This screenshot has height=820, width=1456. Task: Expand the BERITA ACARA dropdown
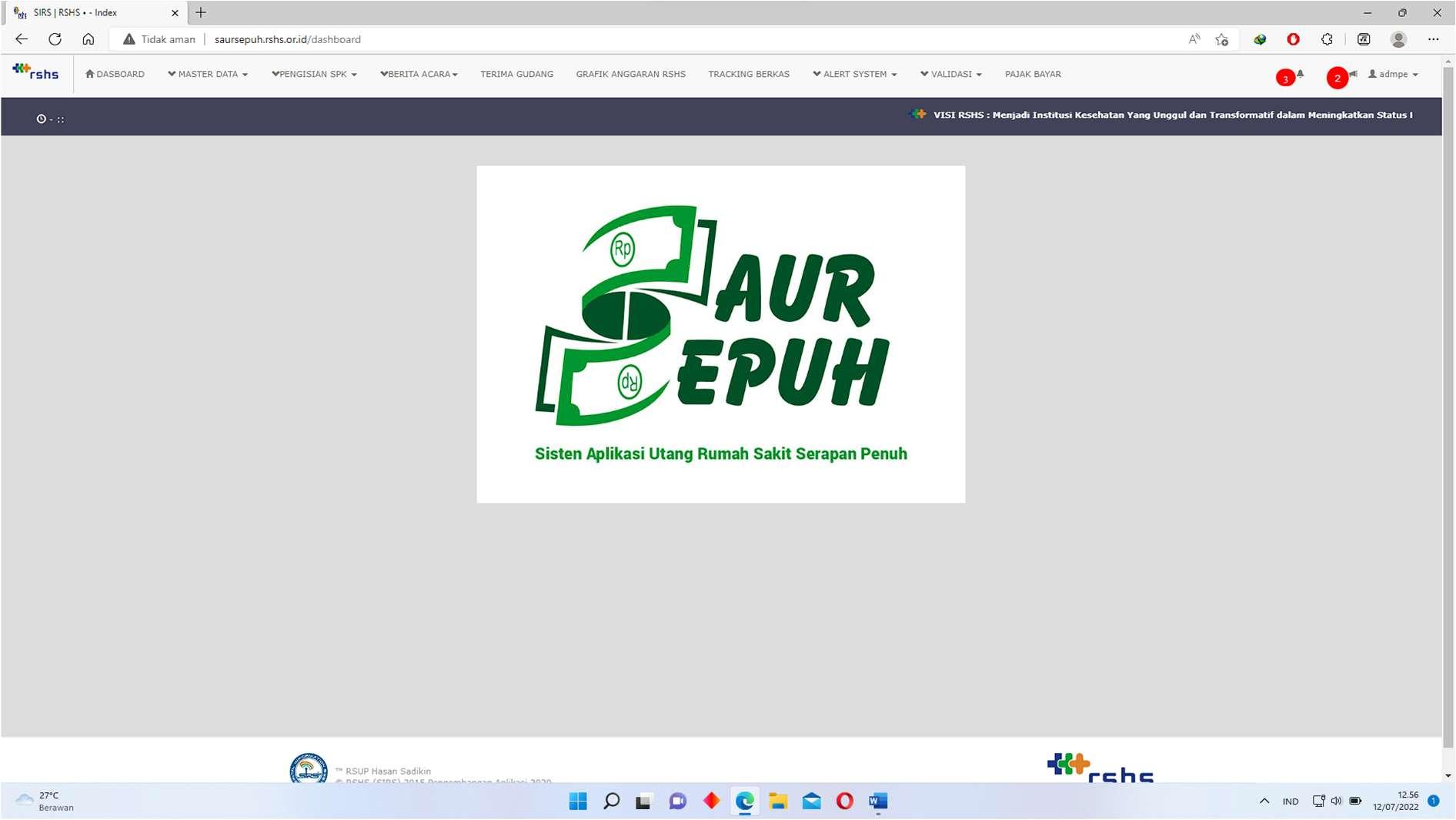point(419,74)
